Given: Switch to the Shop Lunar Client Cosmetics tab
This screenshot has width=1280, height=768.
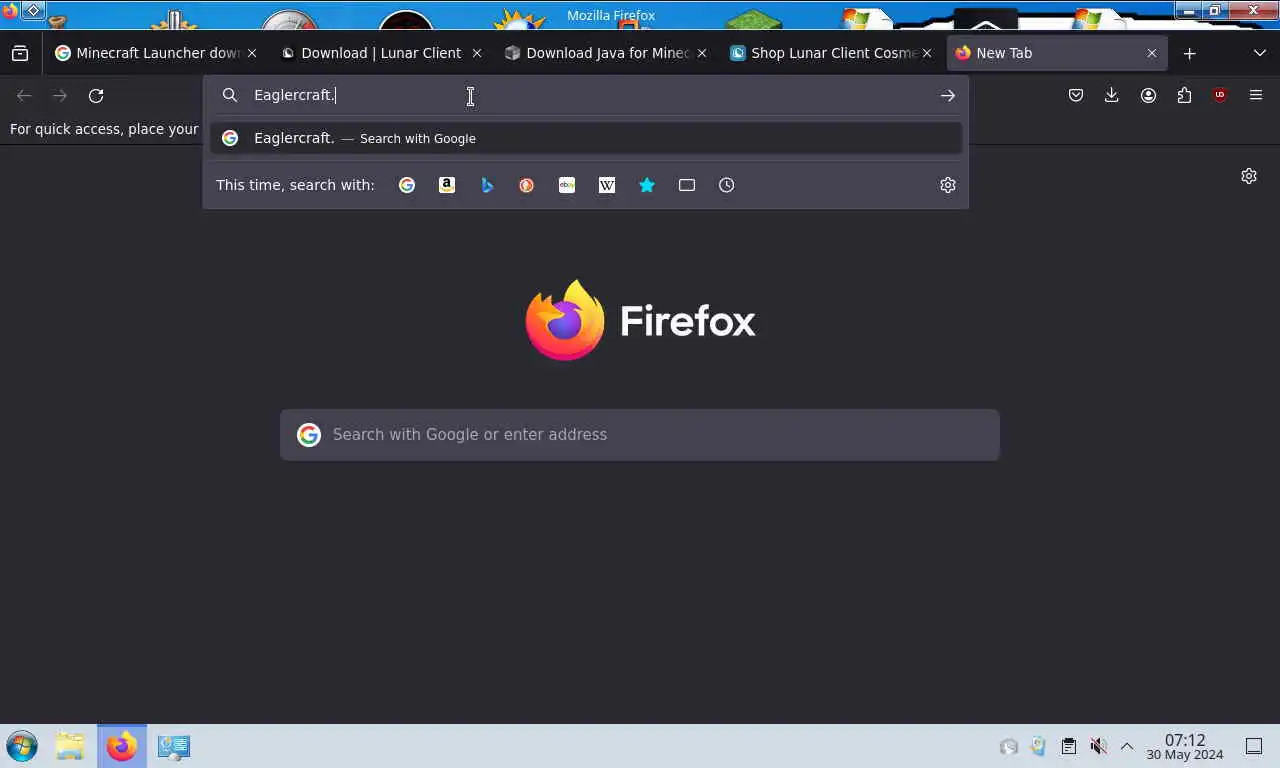Looking at the screenshot, I should pyautogui.click(x=832, y=53).
